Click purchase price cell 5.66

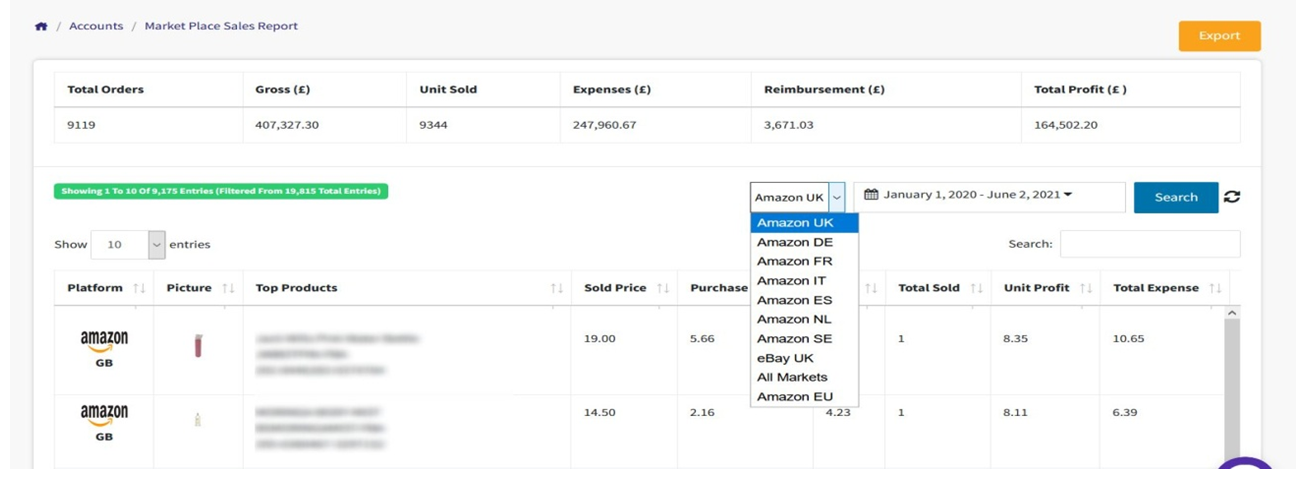702,339
